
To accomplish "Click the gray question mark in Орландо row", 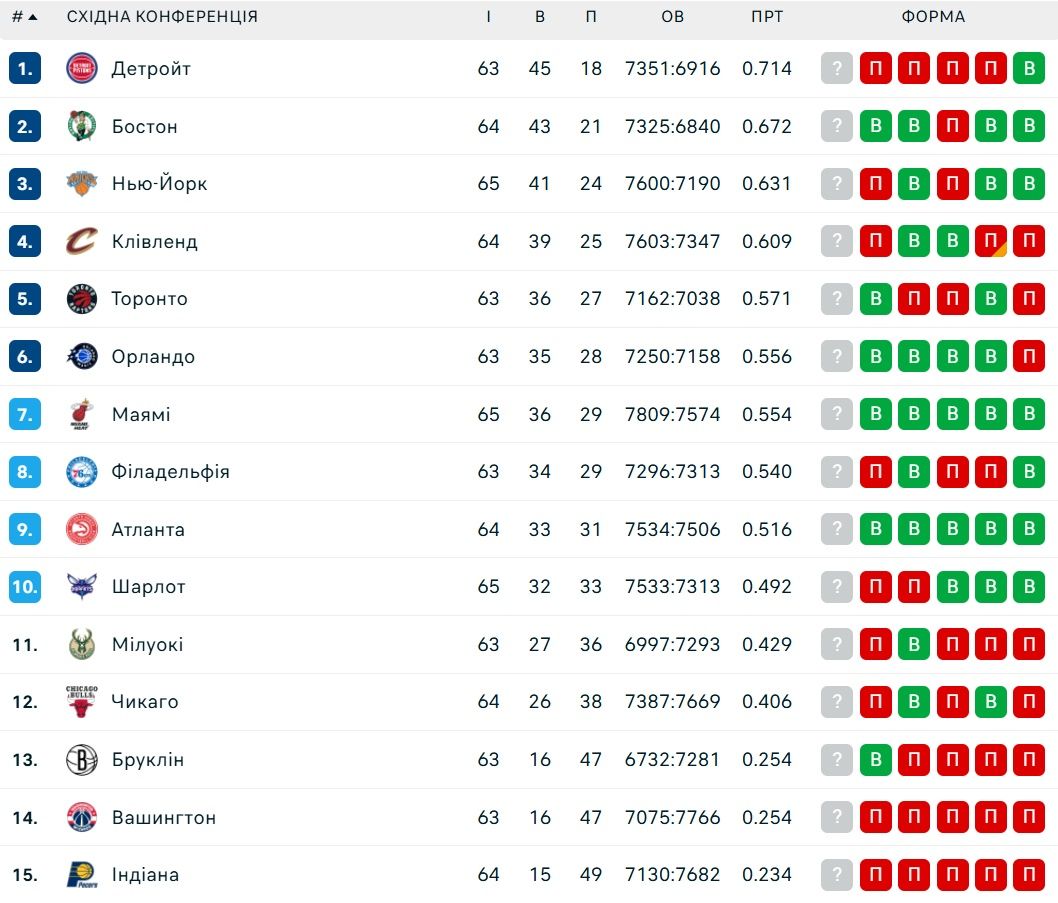I will tap(837, 356).
